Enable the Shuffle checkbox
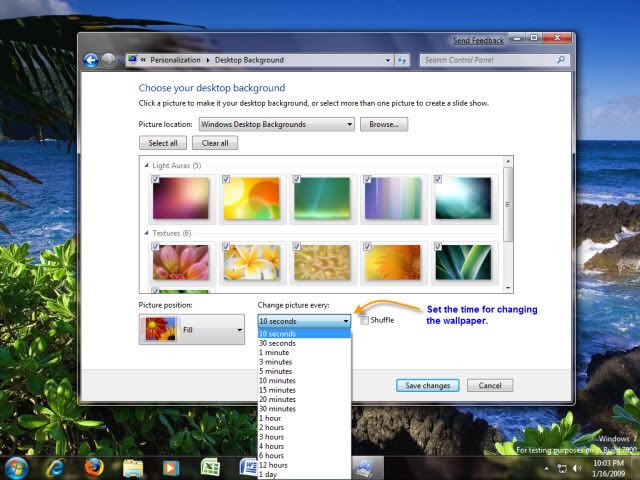 (x=365, y=320)
